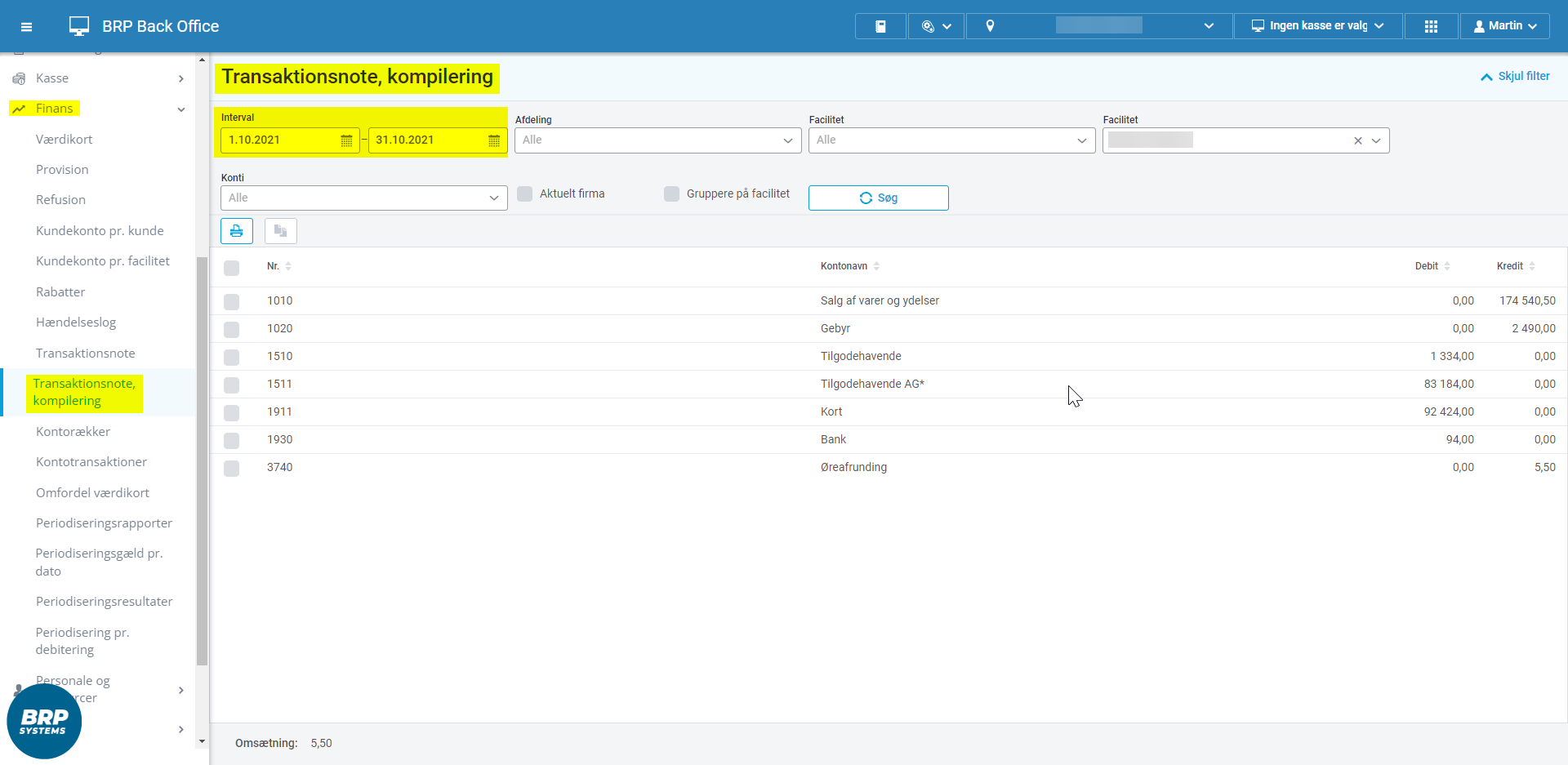Open Kontorækker in the sidebar
Screen dimensions: 1568x765
tap(73, 432)
